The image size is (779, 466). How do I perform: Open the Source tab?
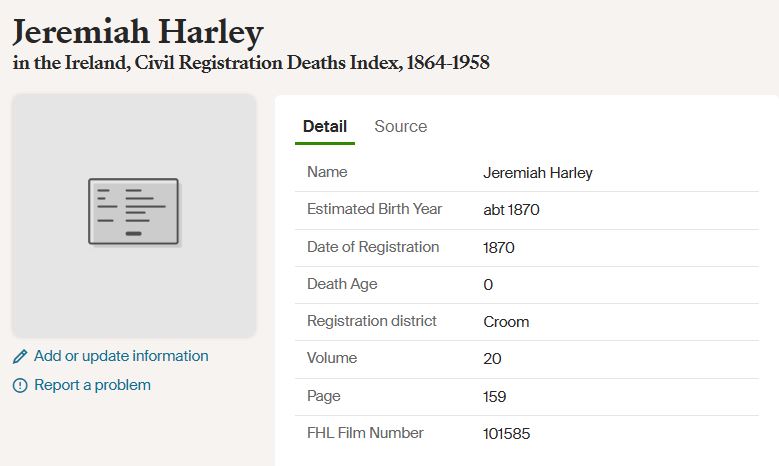click(400, 127)
